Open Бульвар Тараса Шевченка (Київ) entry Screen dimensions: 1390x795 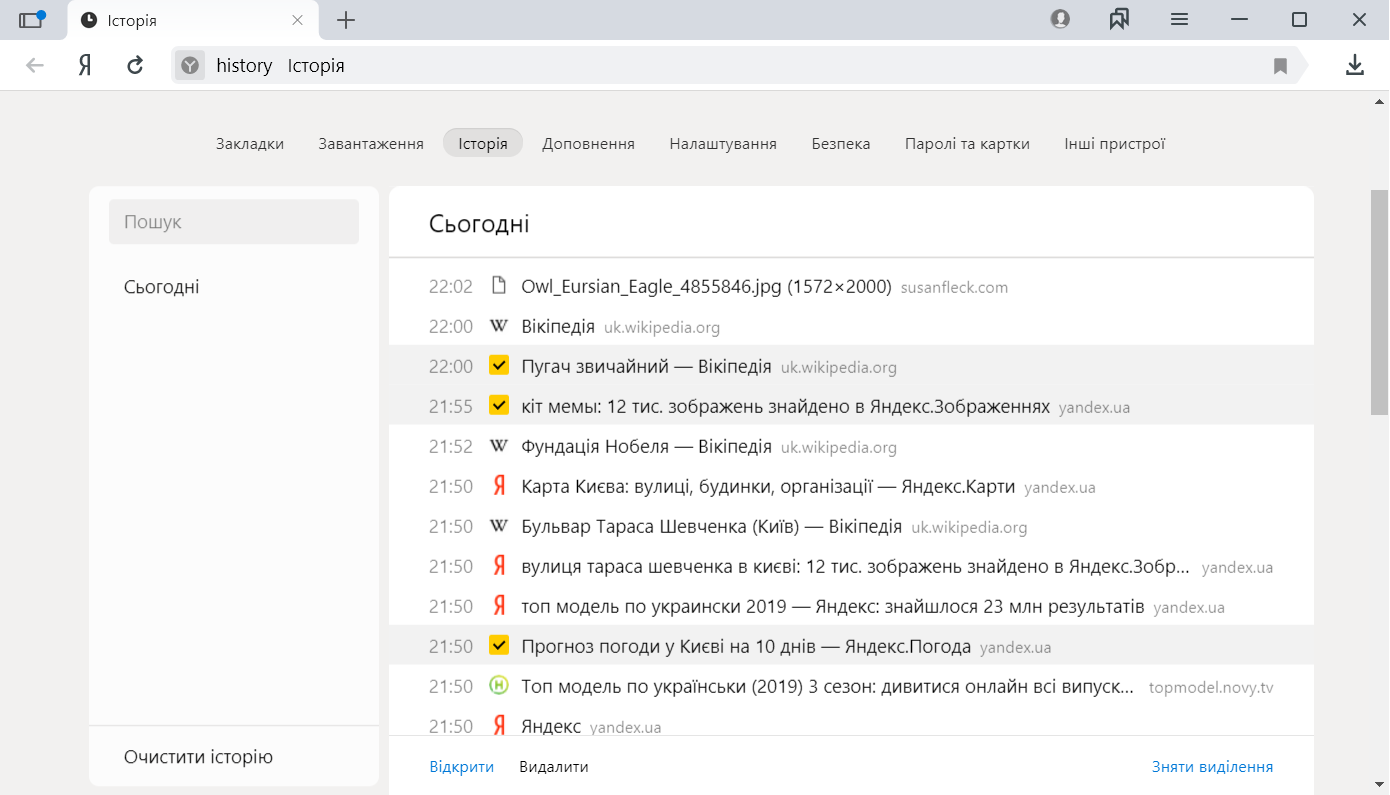[711, 527]
